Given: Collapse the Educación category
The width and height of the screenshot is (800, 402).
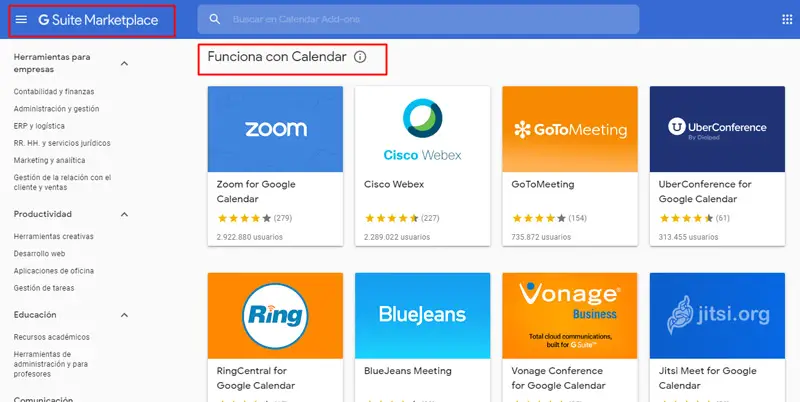Looking at the screenshot, I should coord(125,314).
